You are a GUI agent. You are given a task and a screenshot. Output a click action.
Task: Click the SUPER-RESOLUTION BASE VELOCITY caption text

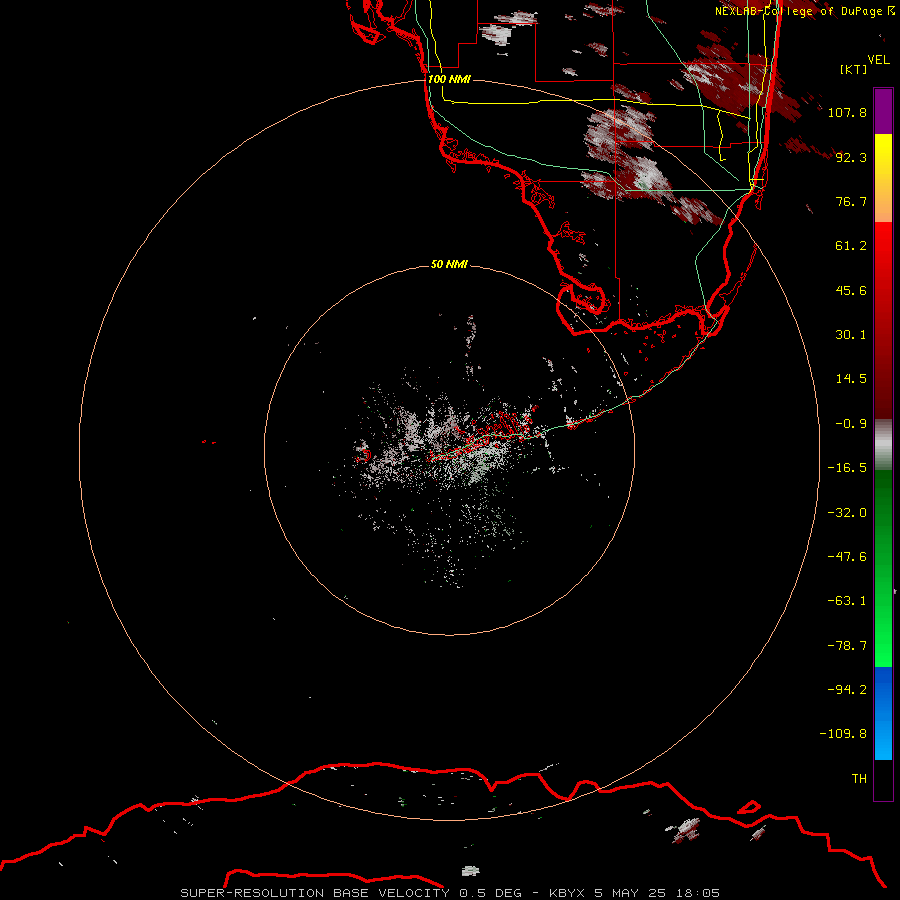click(x=315, y=893)
